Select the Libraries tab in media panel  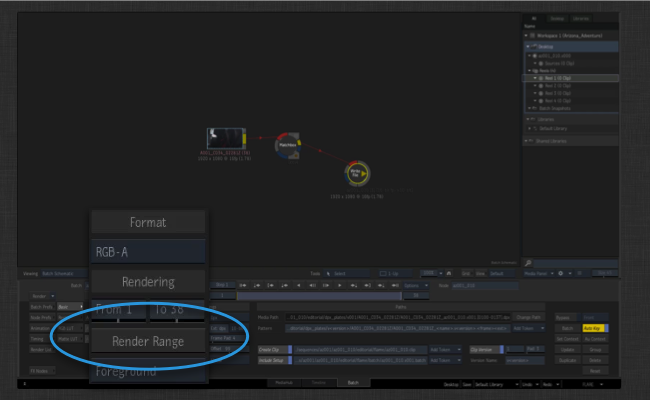(580, 19)
